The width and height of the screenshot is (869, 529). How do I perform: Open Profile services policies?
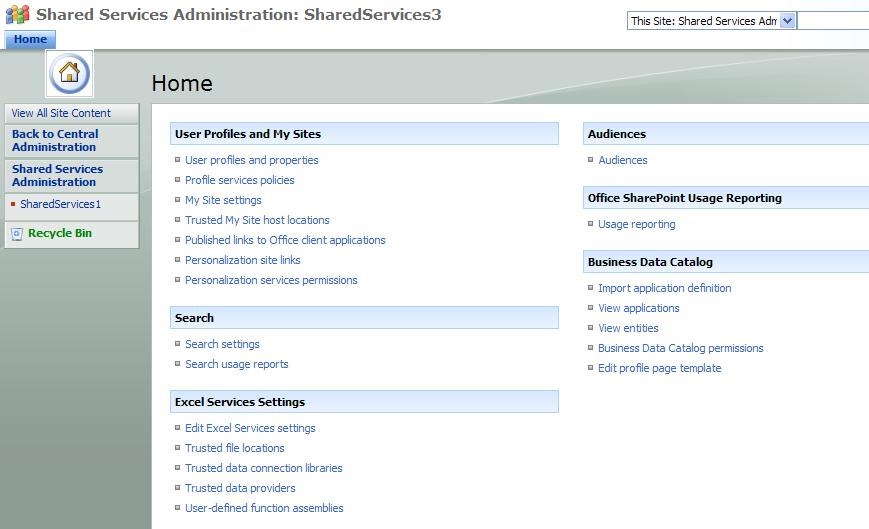pos(239,180)
